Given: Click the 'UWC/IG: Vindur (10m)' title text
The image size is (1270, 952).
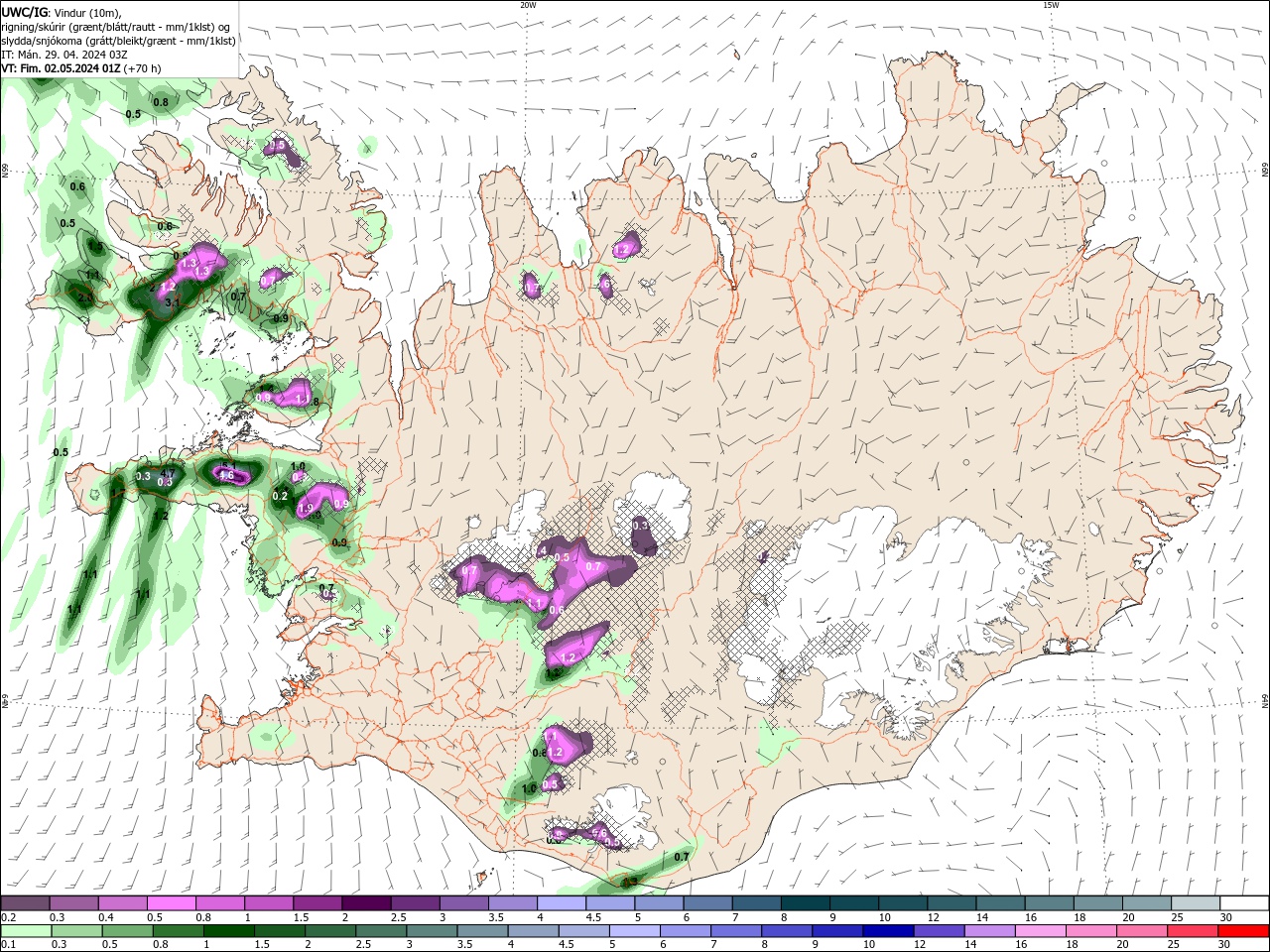Looking at the screenshot, I should [62, 12].
